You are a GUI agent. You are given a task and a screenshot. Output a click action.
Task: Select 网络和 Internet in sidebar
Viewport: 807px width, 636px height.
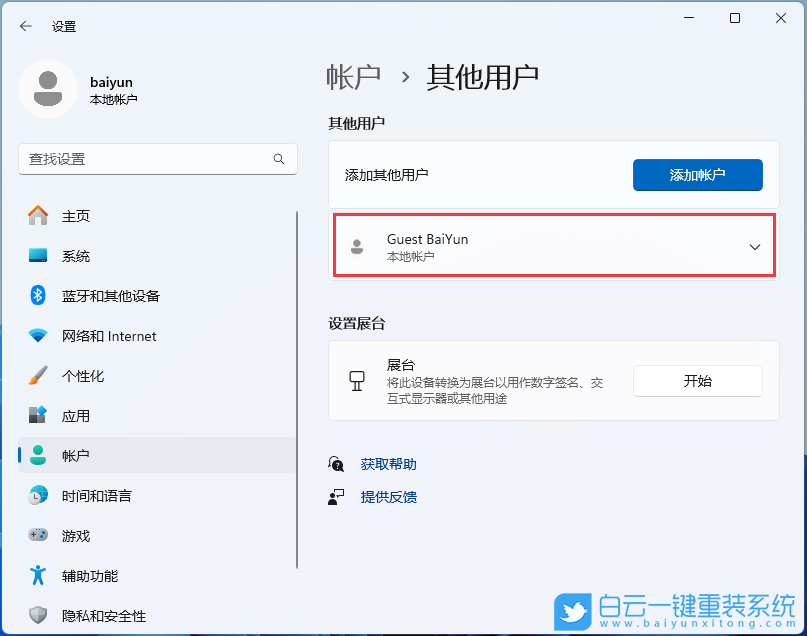[x=100, y=336]
